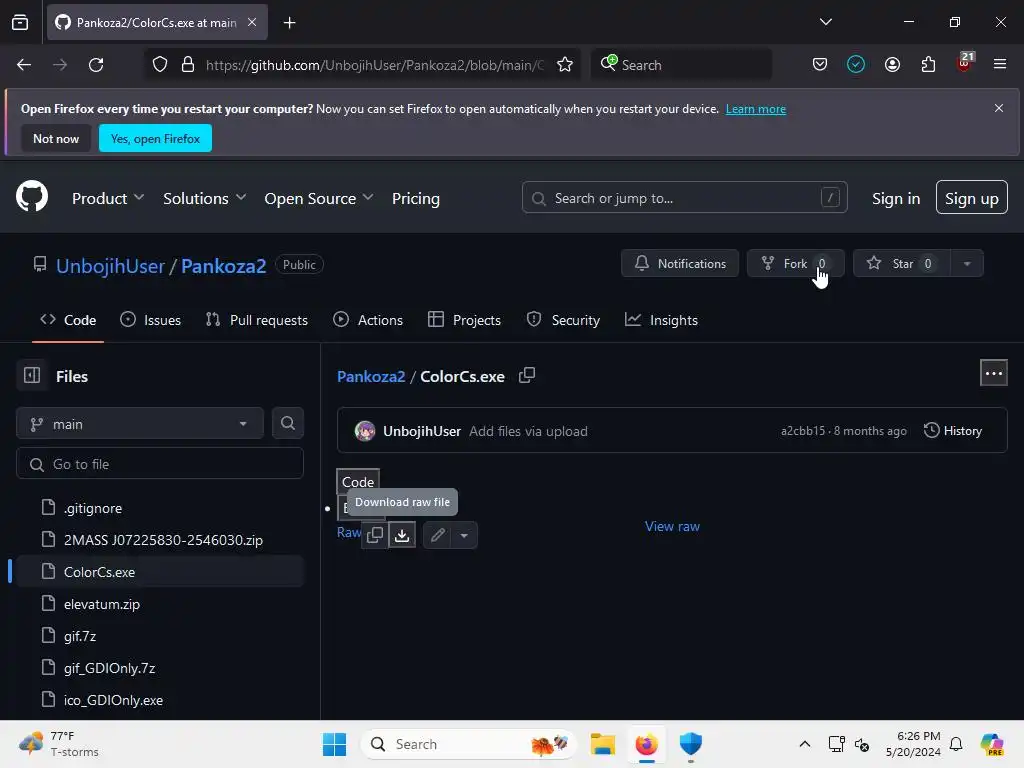Open Pocket save icon in toolbar

(x=820, y=64)
